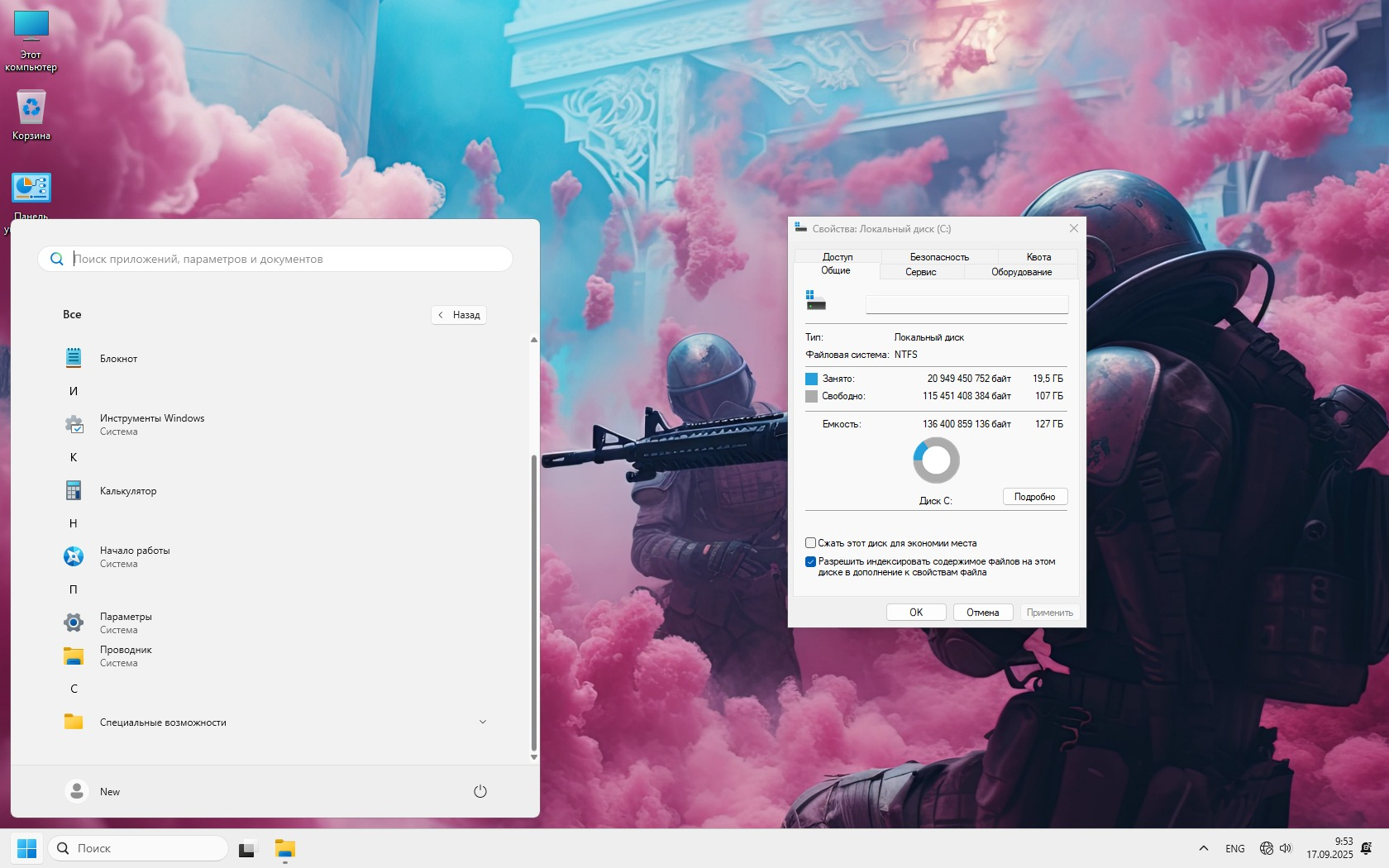Open Проводник in the app list
Image resolution: width=1389 pixels, height=868 pixels.
(126, 656)
